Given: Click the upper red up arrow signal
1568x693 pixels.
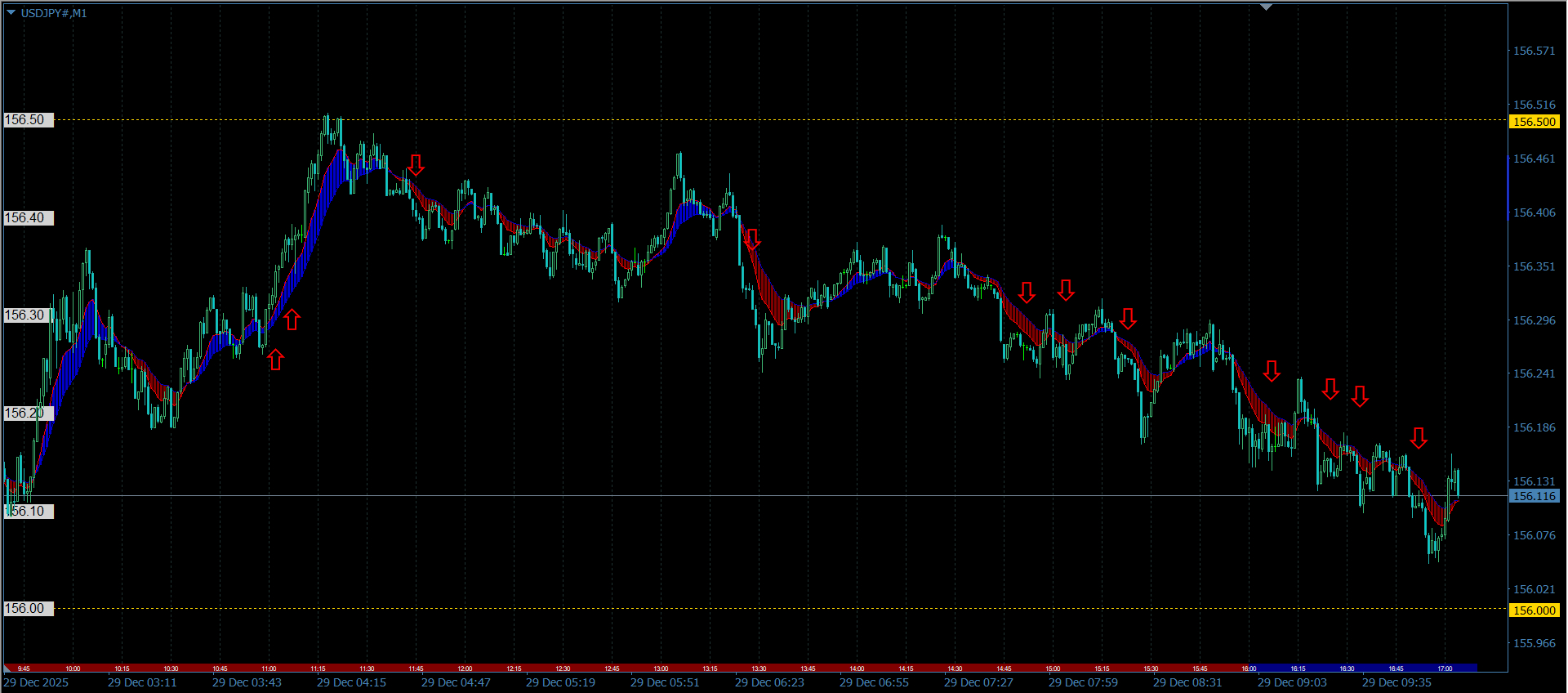Looking at the screenshot, I should tap(292, 320).
